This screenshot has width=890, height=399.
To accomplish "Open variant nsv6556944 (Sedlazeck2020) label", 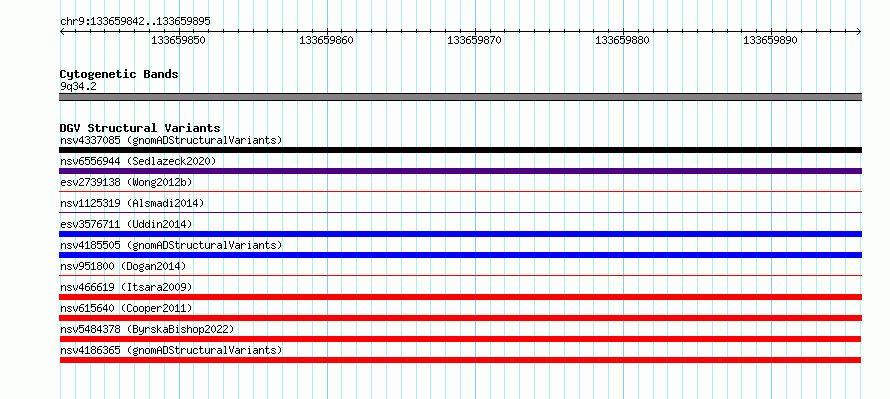I will tap(138, 161).
